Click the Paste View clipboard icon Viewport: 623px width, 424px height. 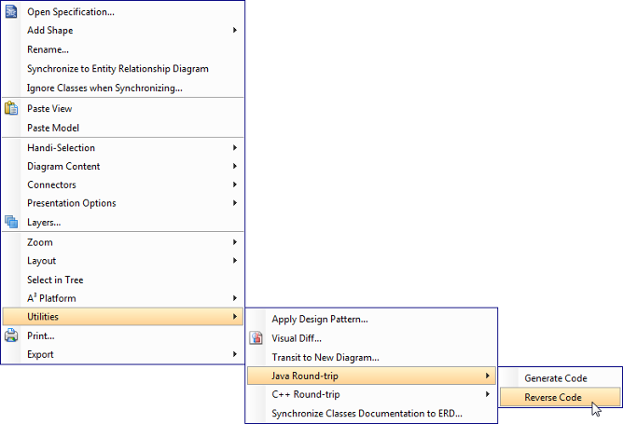pyautogui.click(x=11, y=108)
